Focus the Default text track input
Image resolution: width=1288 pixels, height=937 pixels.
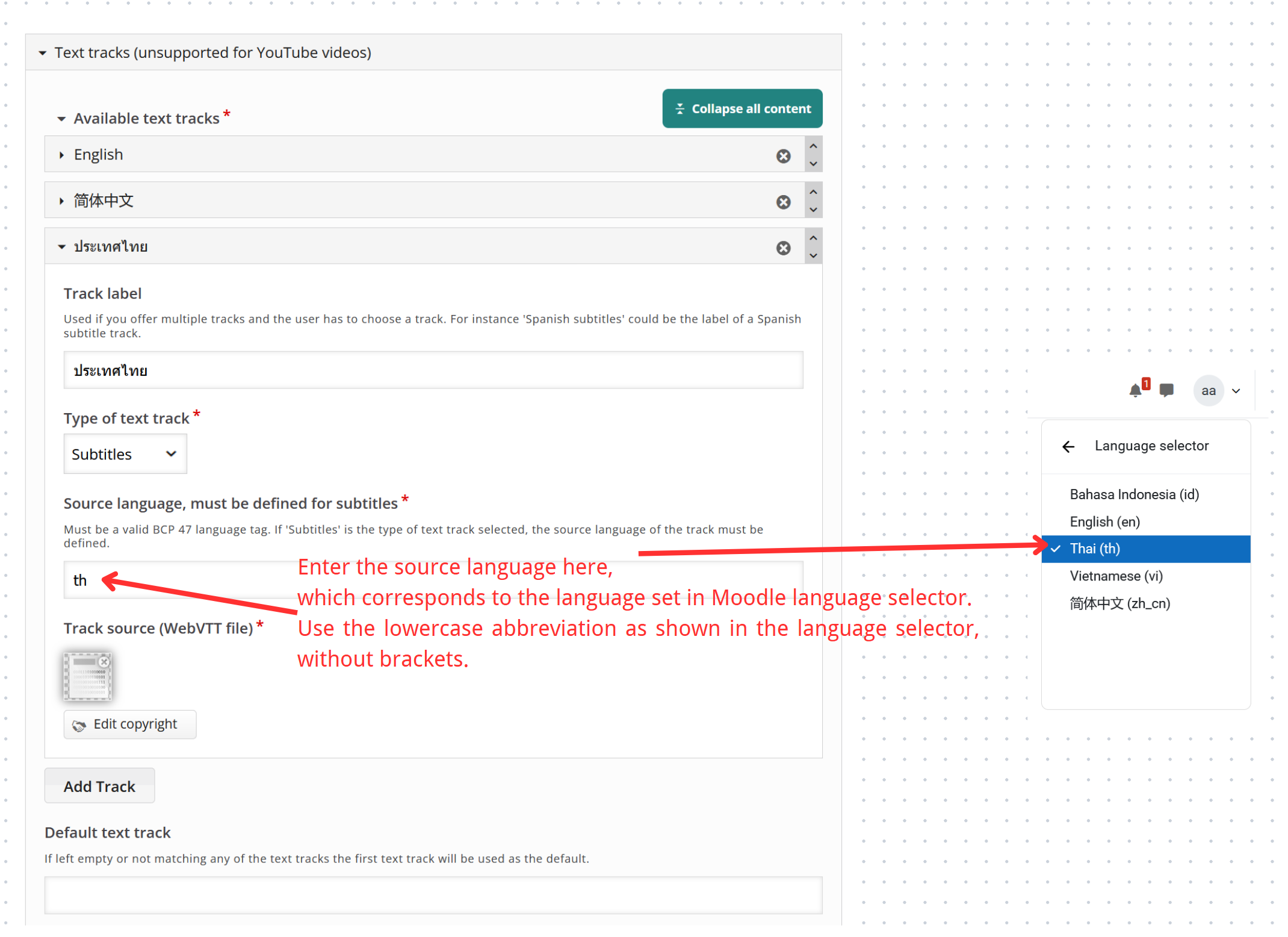(x=433, y=895)
